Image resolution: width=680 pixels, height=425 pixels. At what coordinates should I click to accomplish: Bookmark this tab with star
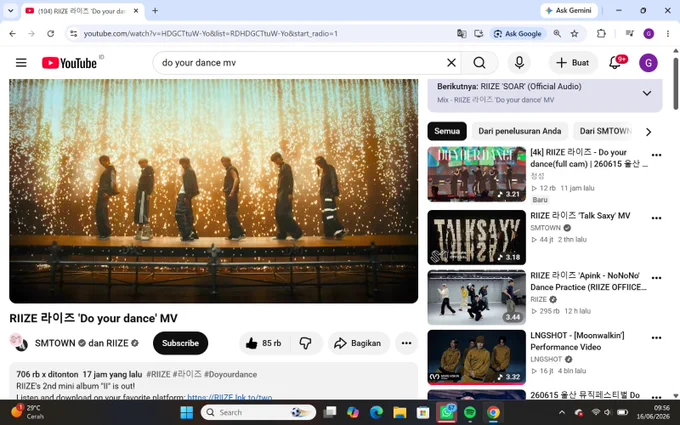click(574, 33)
